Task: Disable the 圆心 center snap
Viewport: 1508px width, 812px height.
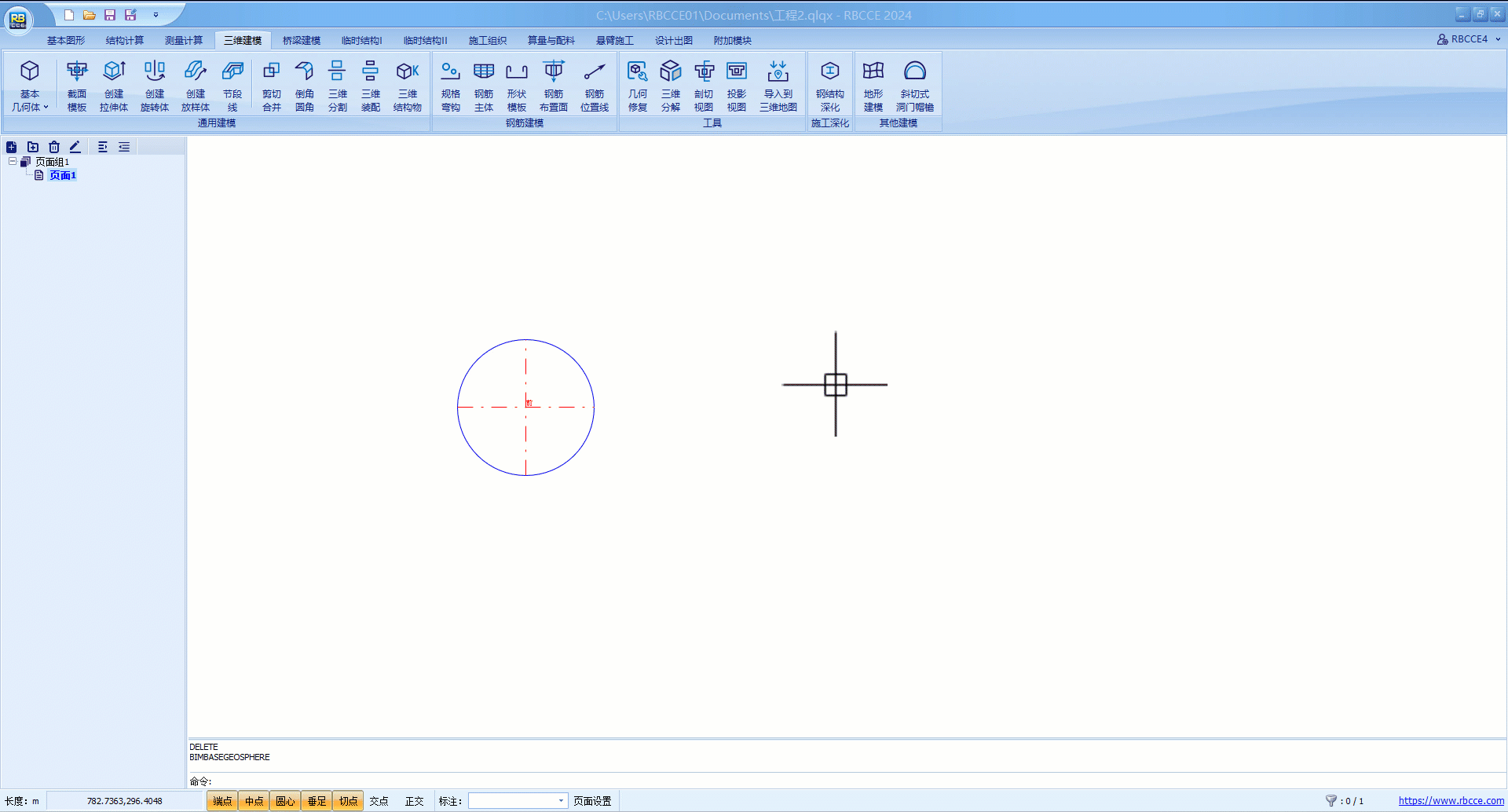Action: click(x=285, y=801)
